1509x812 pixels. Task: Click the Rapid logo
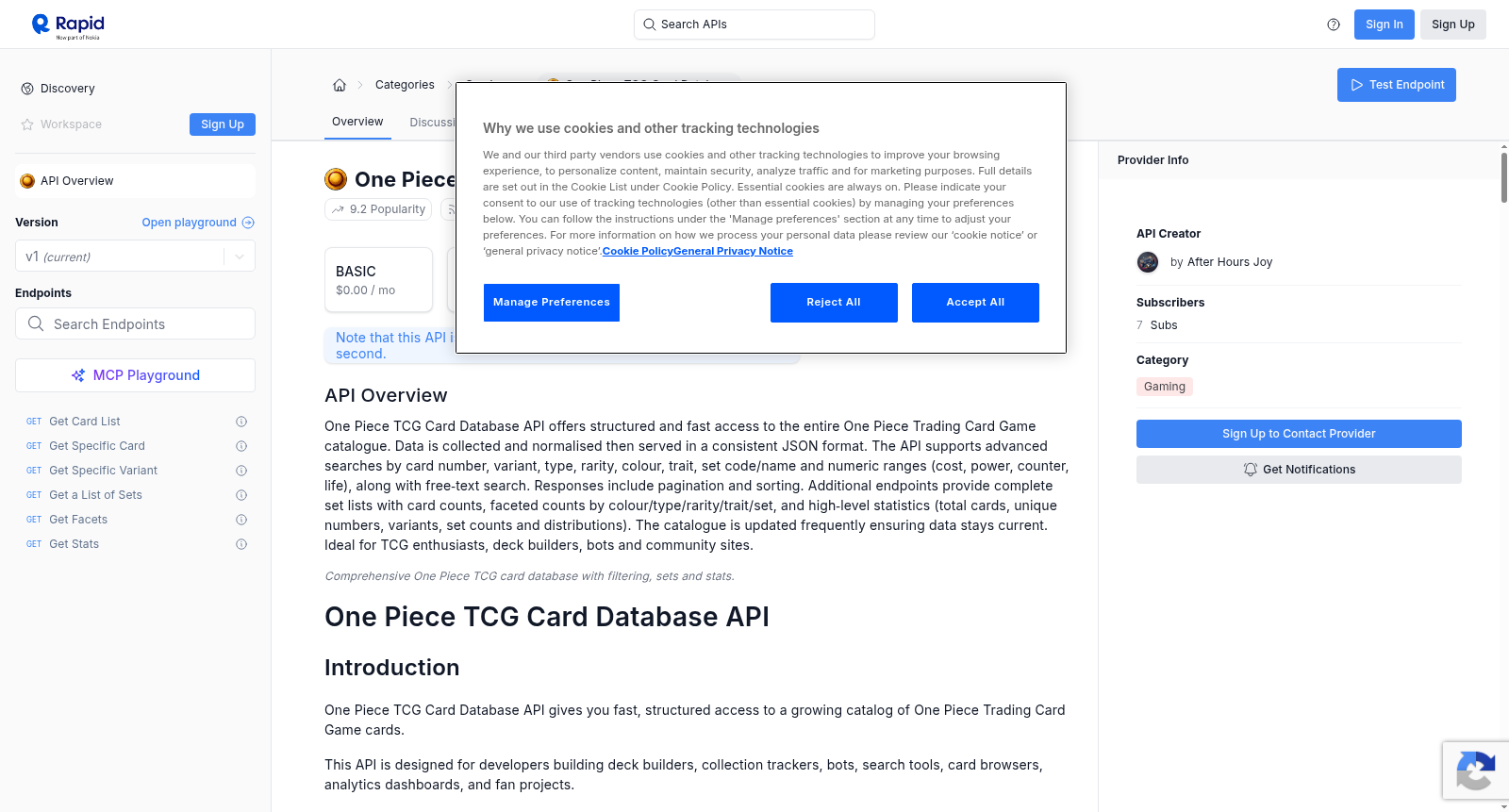coord(68,25)
